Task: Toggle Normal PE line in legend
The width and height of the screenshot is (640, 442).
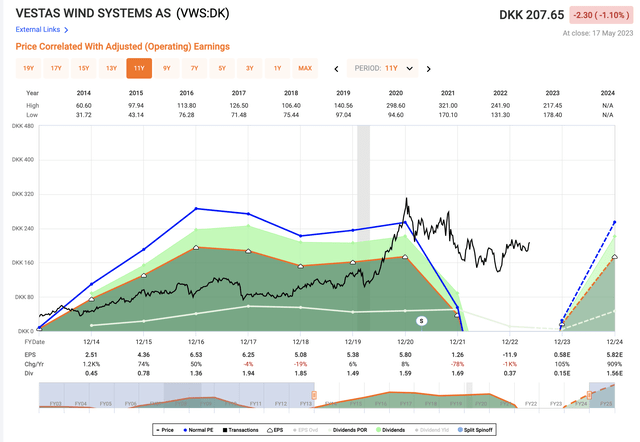Action: click(198, 430)
